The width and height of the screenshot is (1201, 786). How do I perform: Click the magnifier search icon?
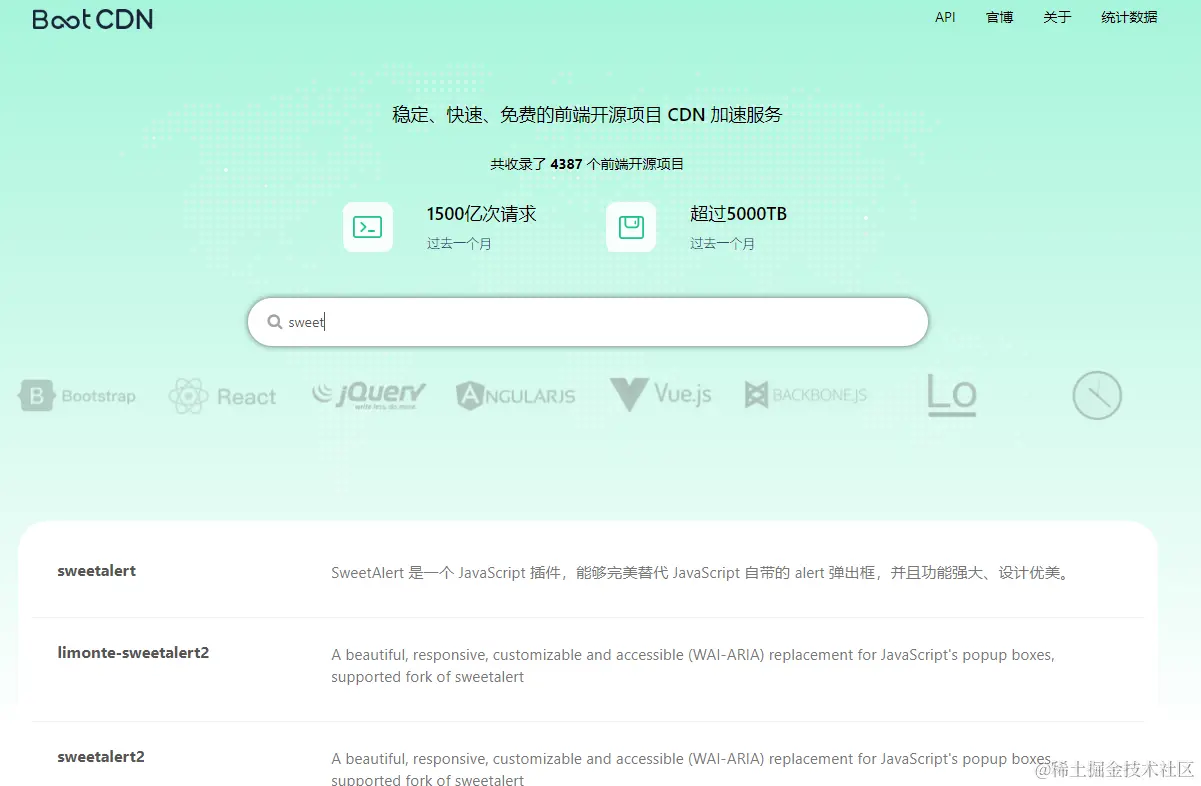[x=275, y=322]
